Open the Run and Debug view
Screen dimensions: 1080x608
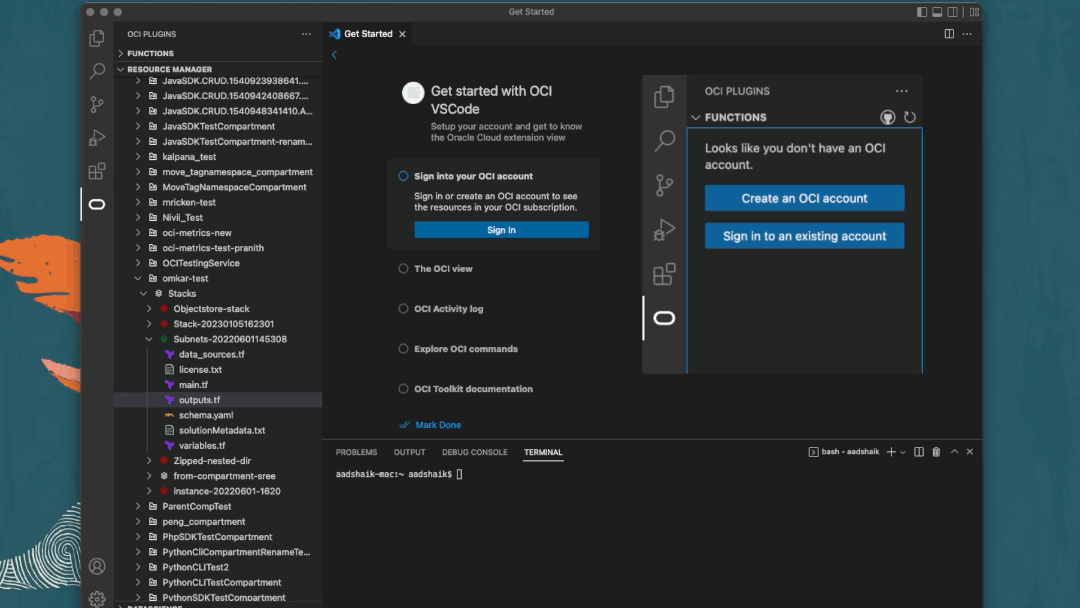(x=96, y=138)
